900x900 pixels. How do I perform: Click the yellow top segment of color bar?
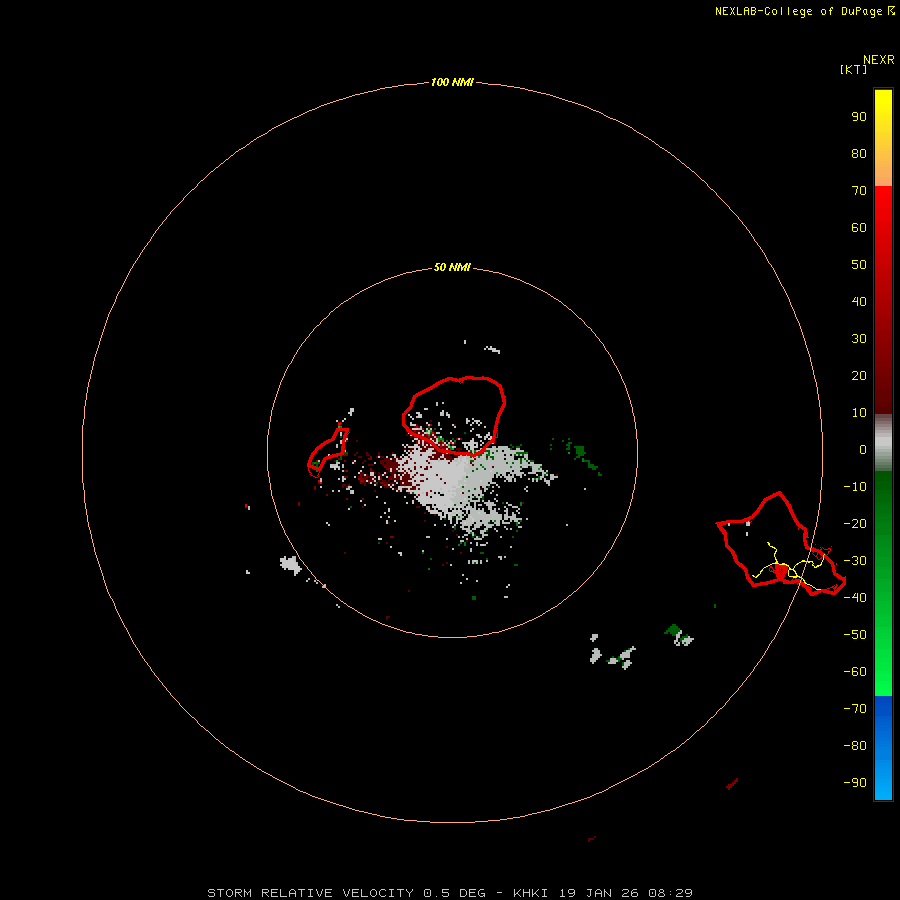(883, 109)
